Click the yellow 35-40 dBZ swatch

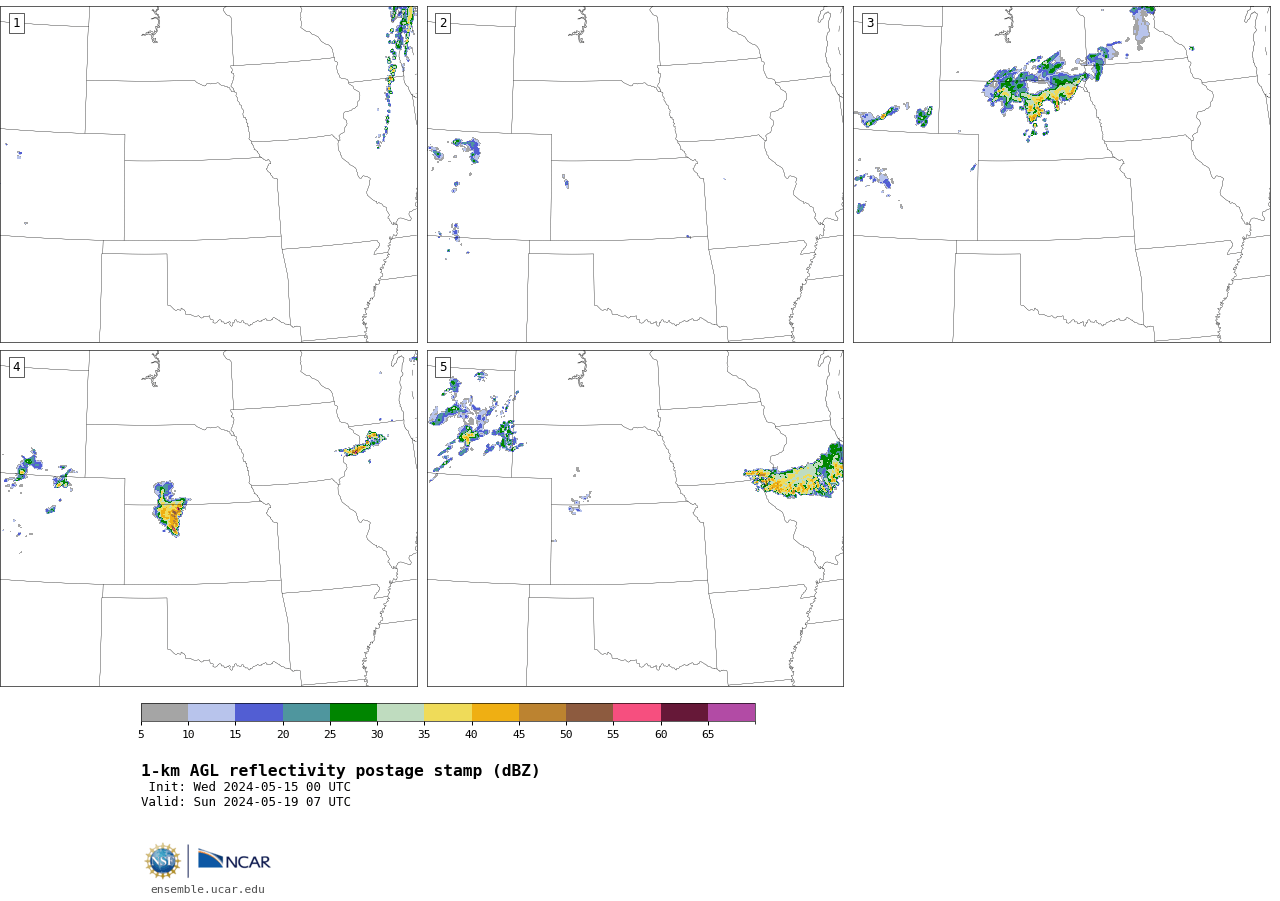pyautogui.click(x=448, y=713)
